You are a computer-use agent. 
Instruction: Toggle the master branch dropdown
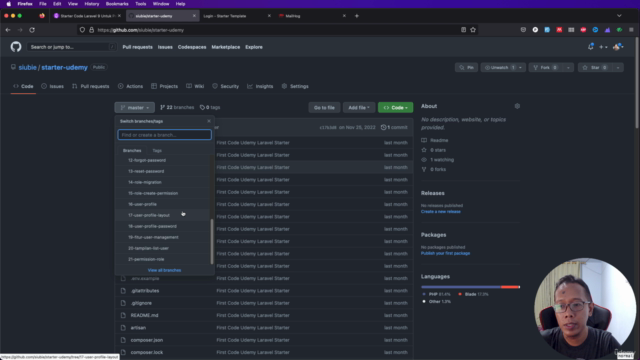(135, 107)
